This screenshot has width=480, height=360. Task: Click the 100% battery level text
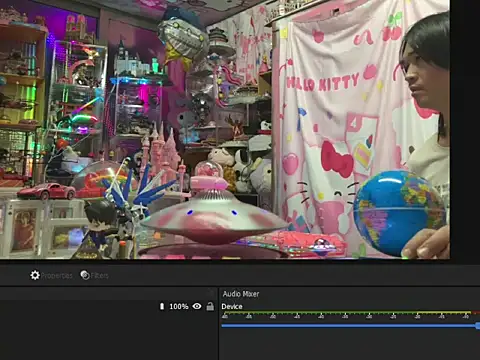click(179, 306)
